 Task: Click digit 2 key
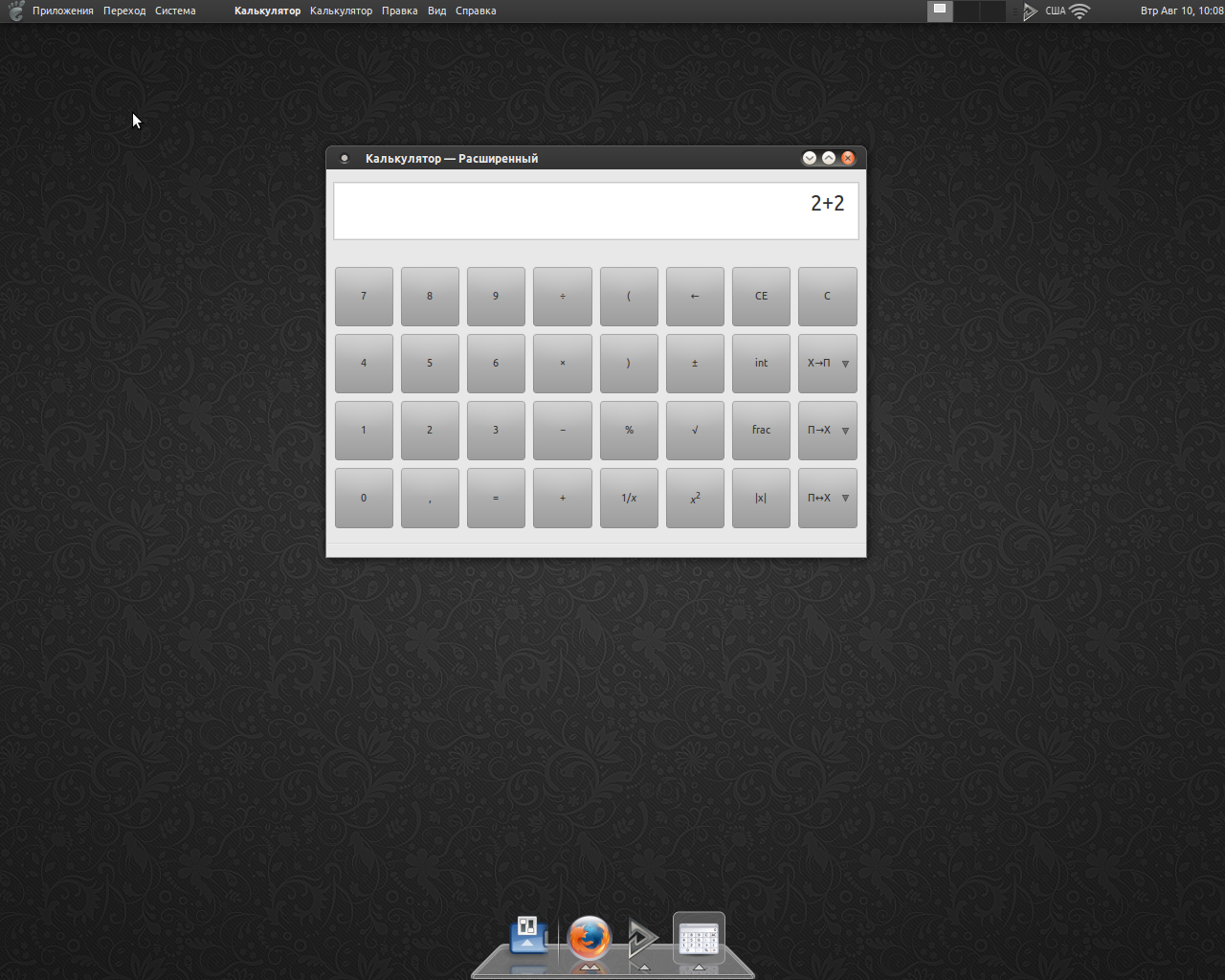(430, 431)
